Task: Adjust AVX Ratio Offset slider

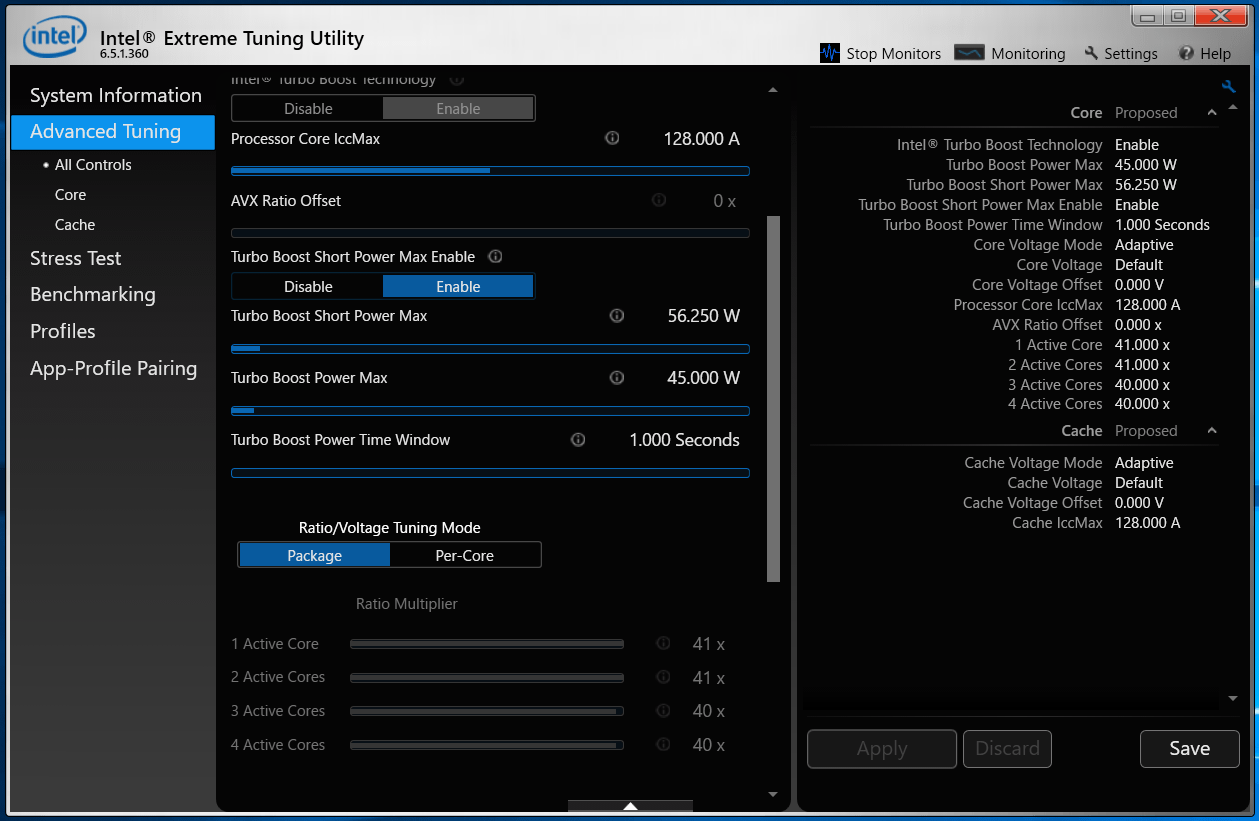Action: pyautogui.click(x=490, y=233)
